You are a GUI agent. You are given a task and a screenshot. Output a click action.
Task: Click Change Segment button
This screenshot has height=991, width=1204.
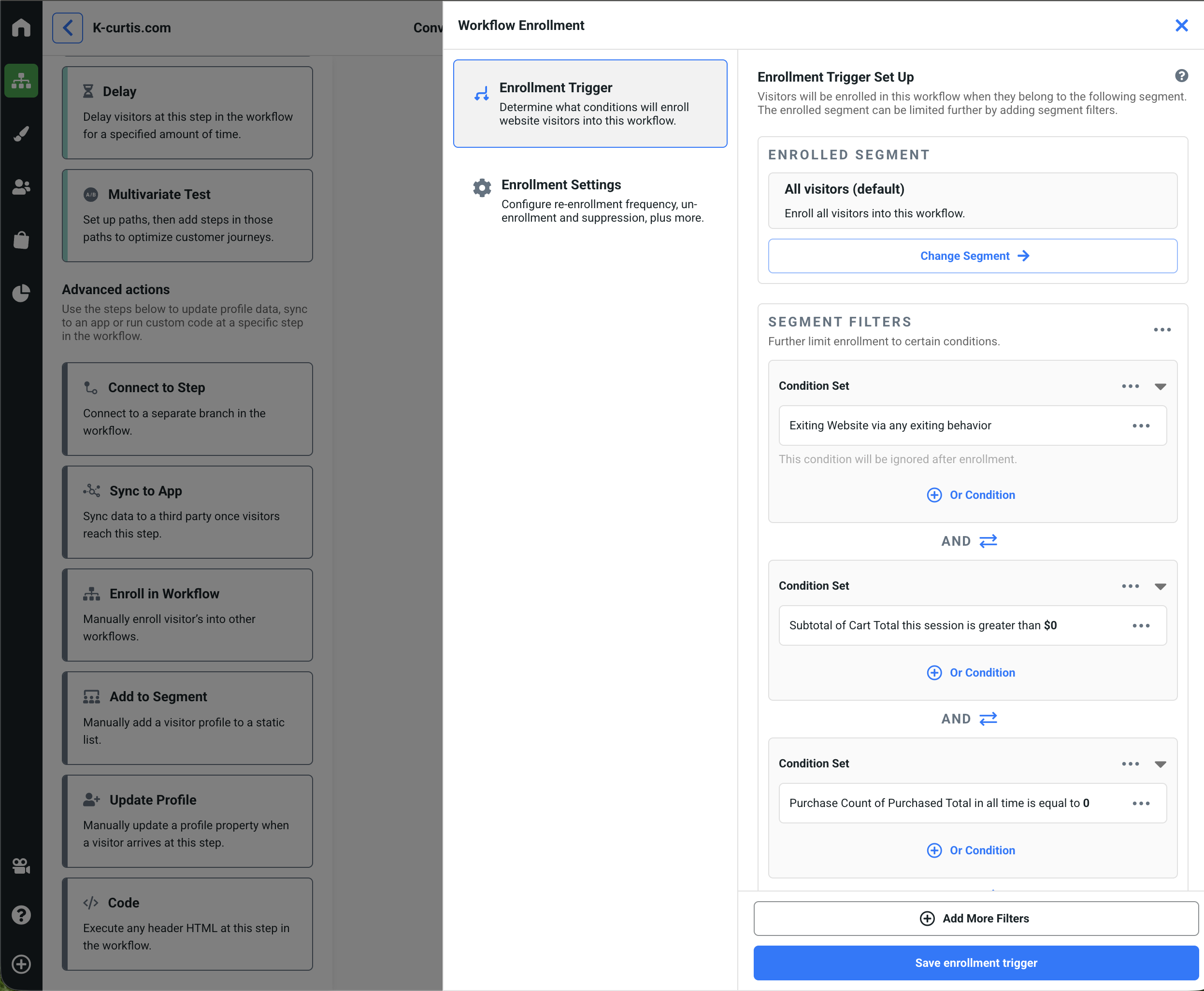(972, 256)
